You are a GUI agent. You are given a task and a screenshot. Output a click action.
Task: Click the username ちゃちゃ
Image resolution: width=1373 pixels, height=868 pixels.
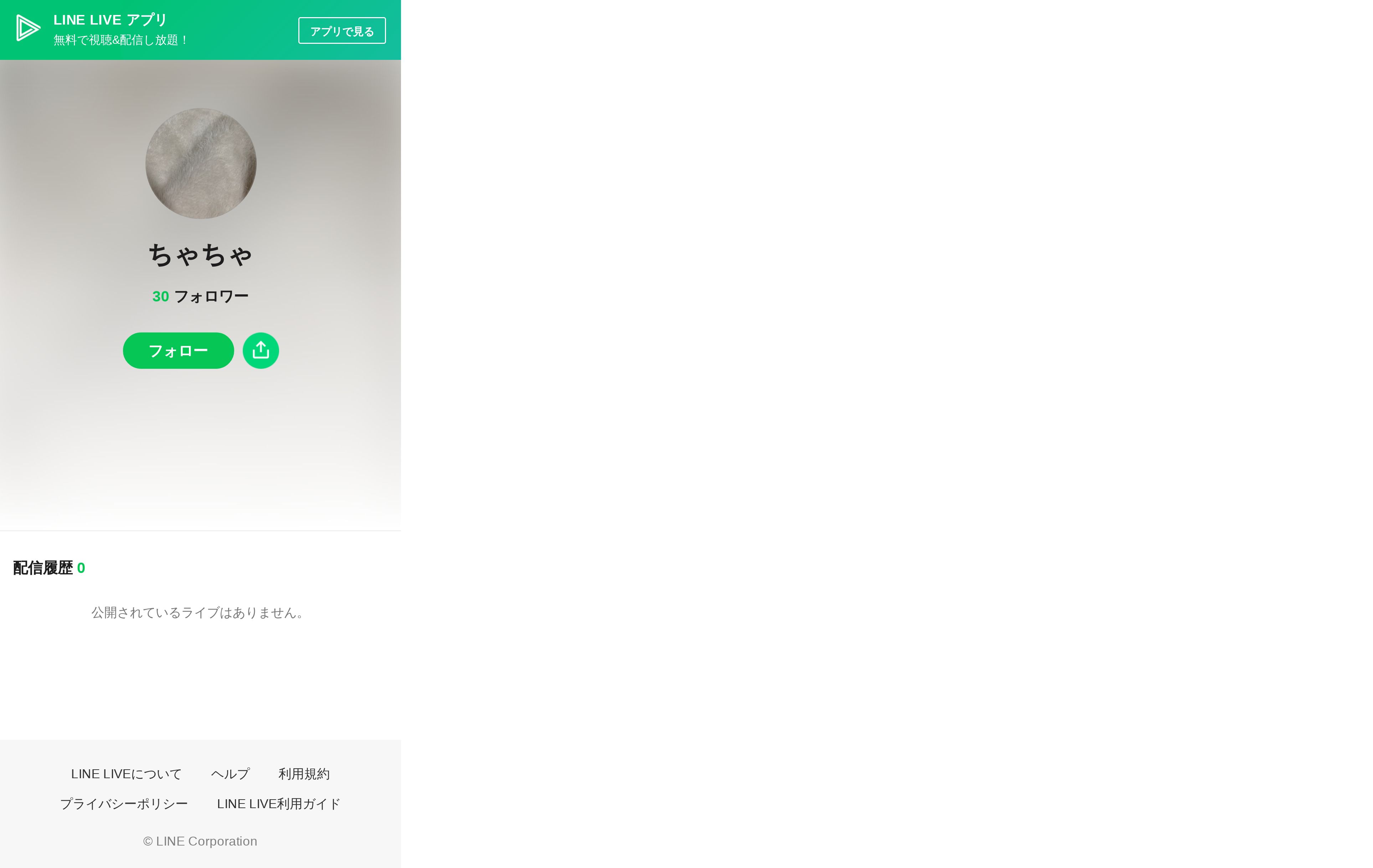[201, 254]
